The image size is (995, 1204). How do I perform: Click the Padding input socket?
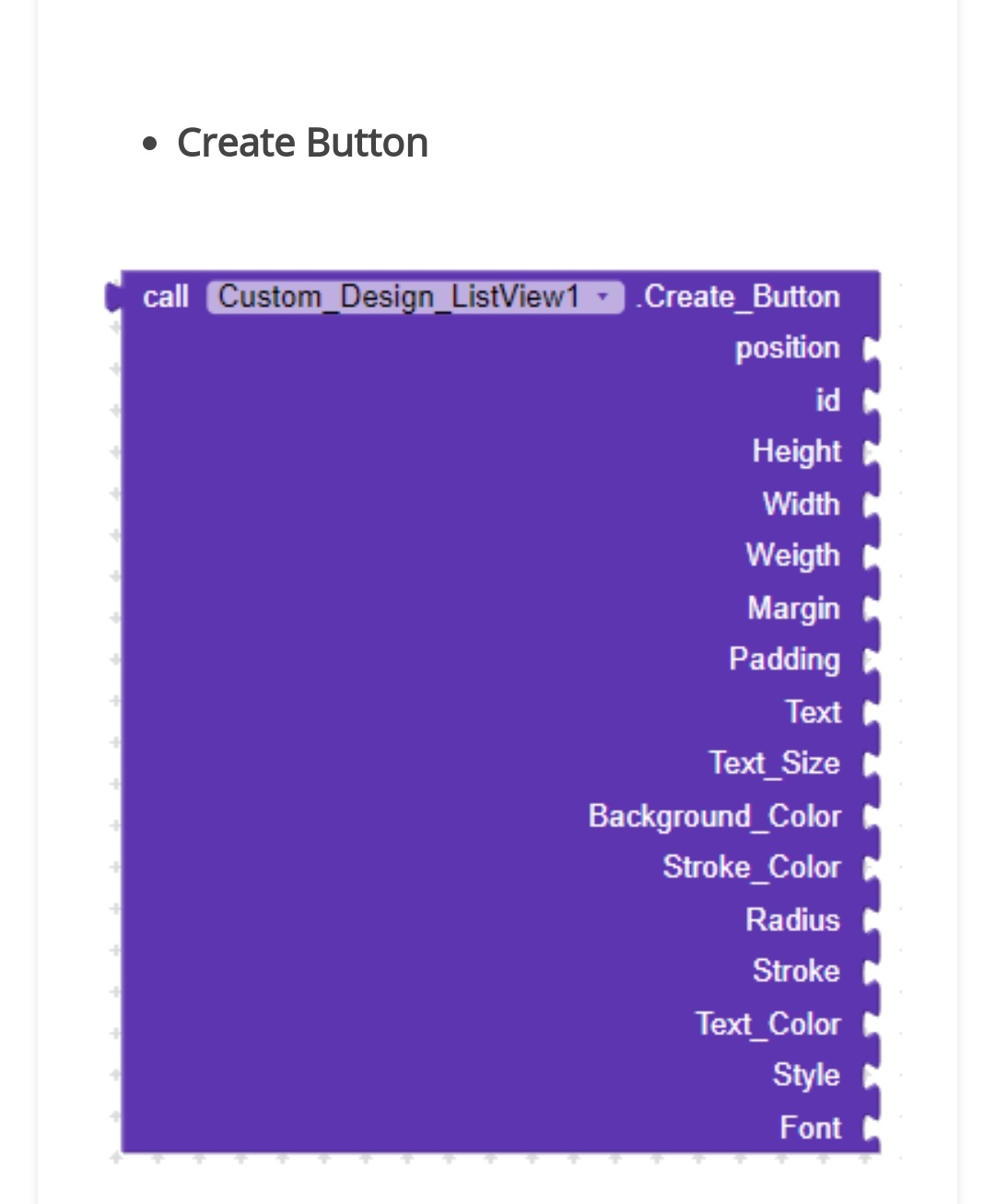click(x=871, y=660)
